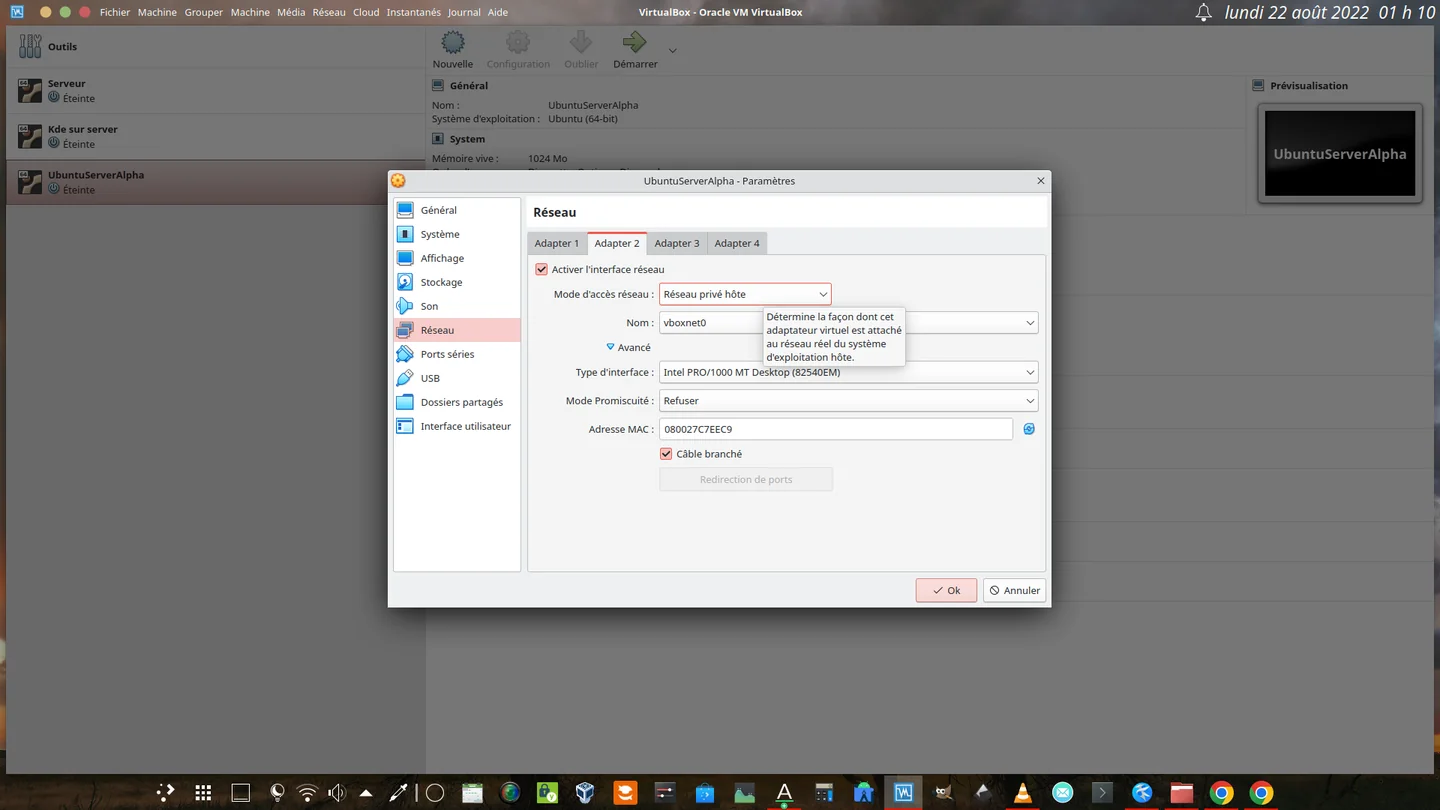Image resolution: width=1440 pixels, height=810 pixels.
Task: Open the USB settings category
Action: pyautogui.click(x=457, y=378)
